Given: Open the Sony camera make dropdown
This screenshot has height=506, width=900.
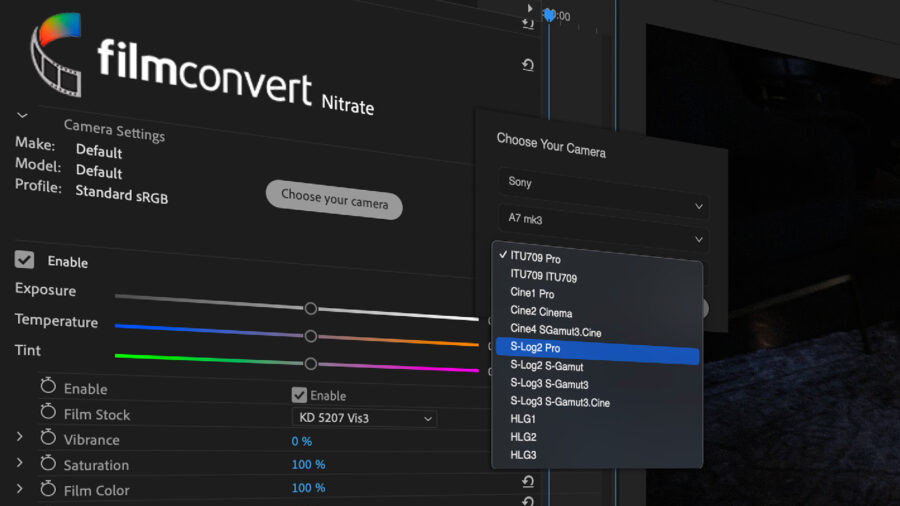Looking at the screenshot, I should 603,183.
